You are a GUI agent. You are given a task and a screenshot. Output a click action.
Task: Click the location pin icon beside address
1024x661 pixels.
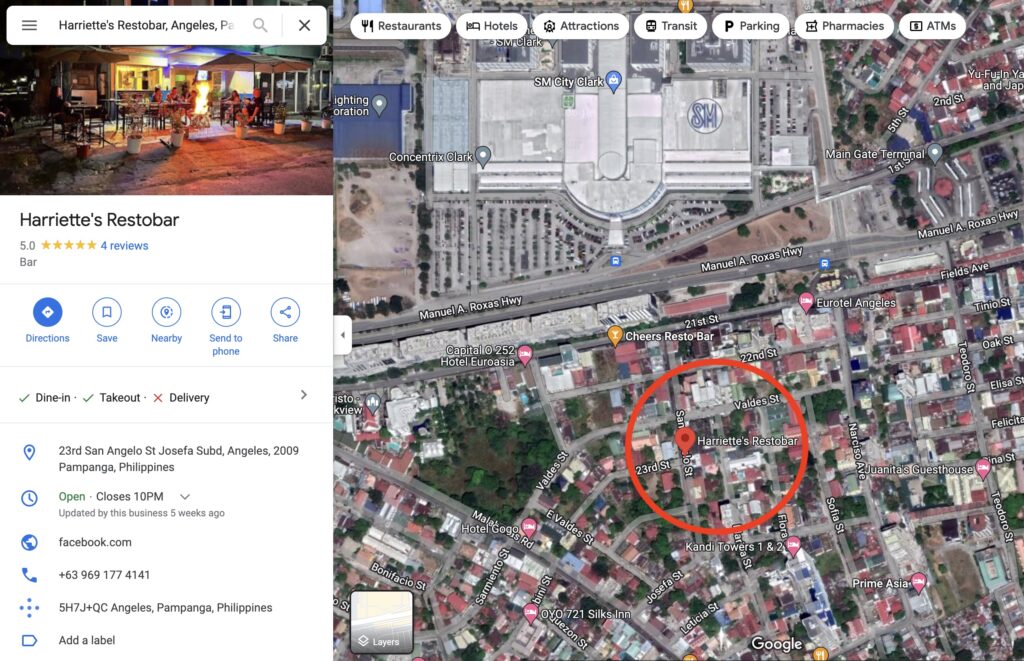(x=29, y=452)
